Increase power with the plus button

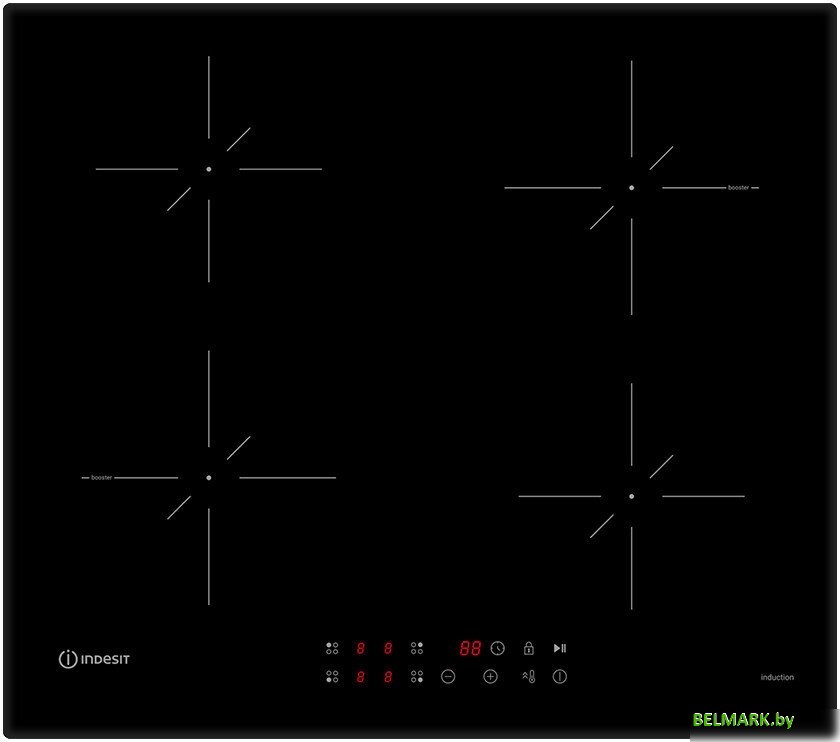click(x=490, y=677)
